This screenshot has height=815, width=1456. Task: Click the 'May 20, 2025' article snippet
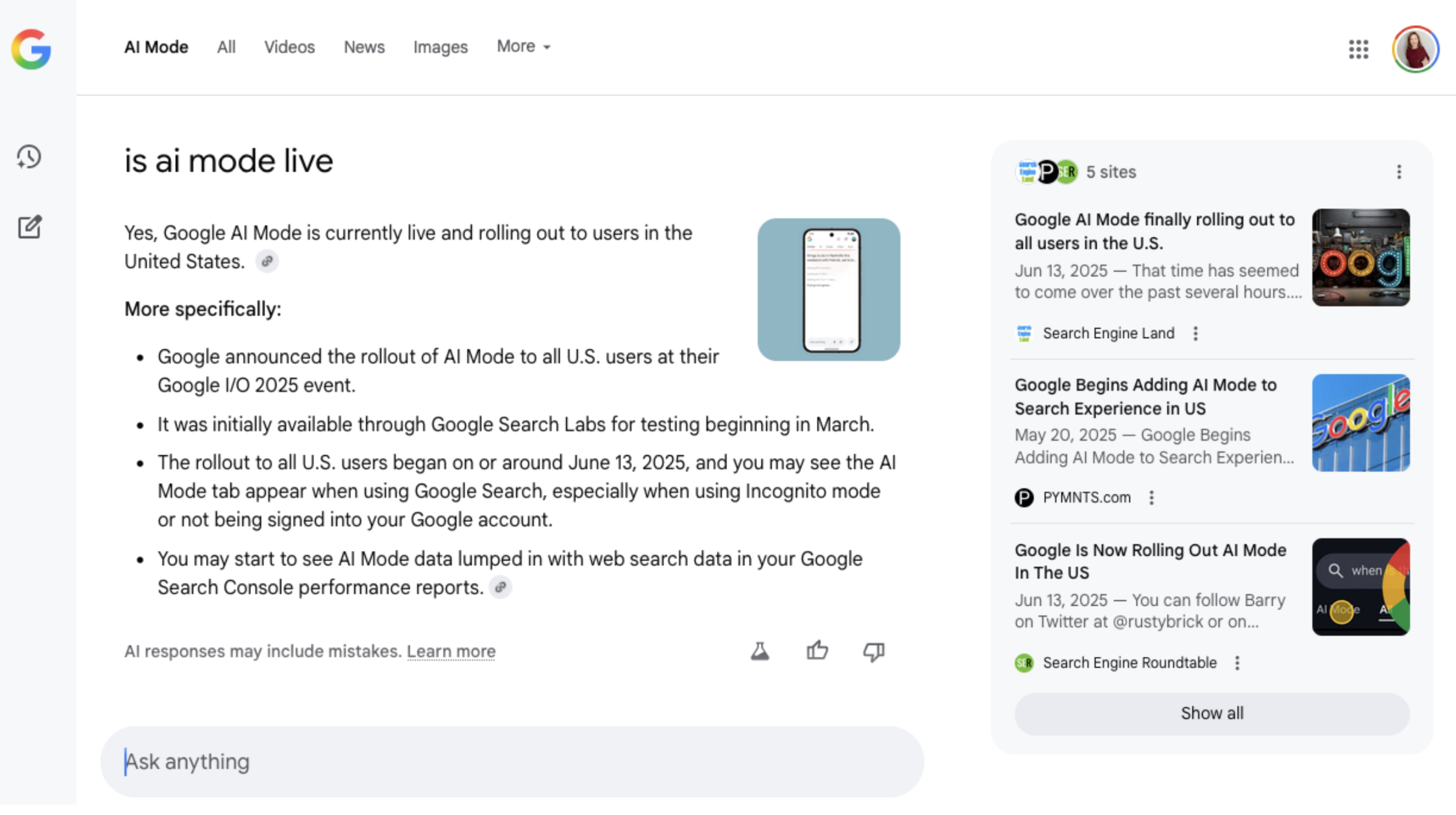[1154, 446]
